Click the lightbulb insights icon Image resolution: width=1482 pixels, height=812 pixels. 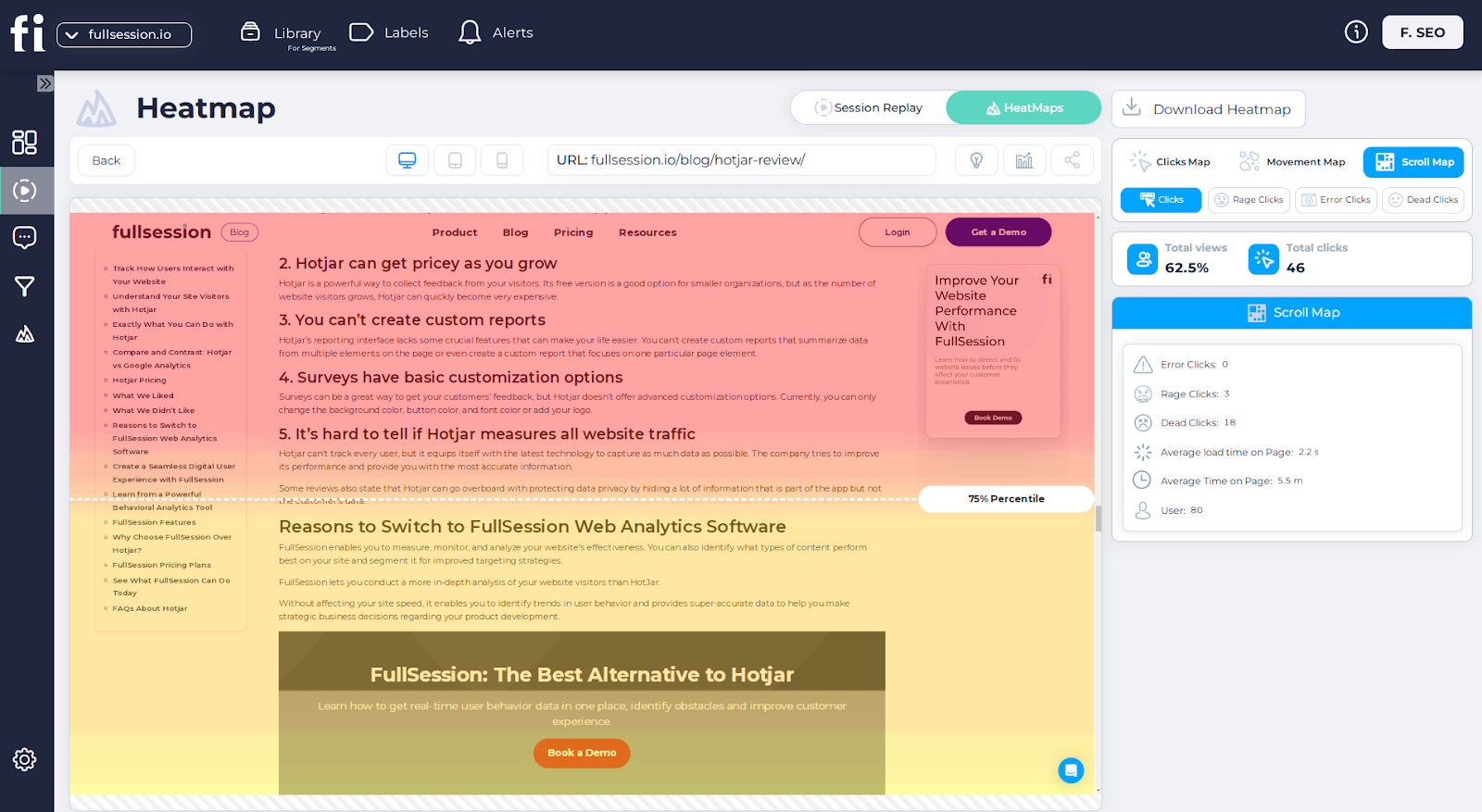pos(976,160)
